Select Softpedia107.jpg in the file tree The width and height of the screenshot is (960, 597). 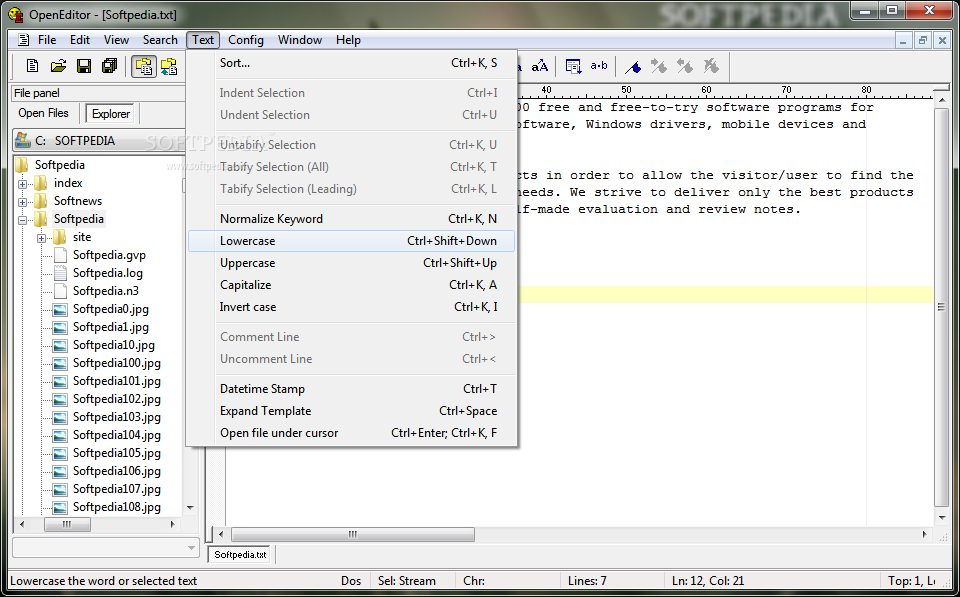pos(116,489)
